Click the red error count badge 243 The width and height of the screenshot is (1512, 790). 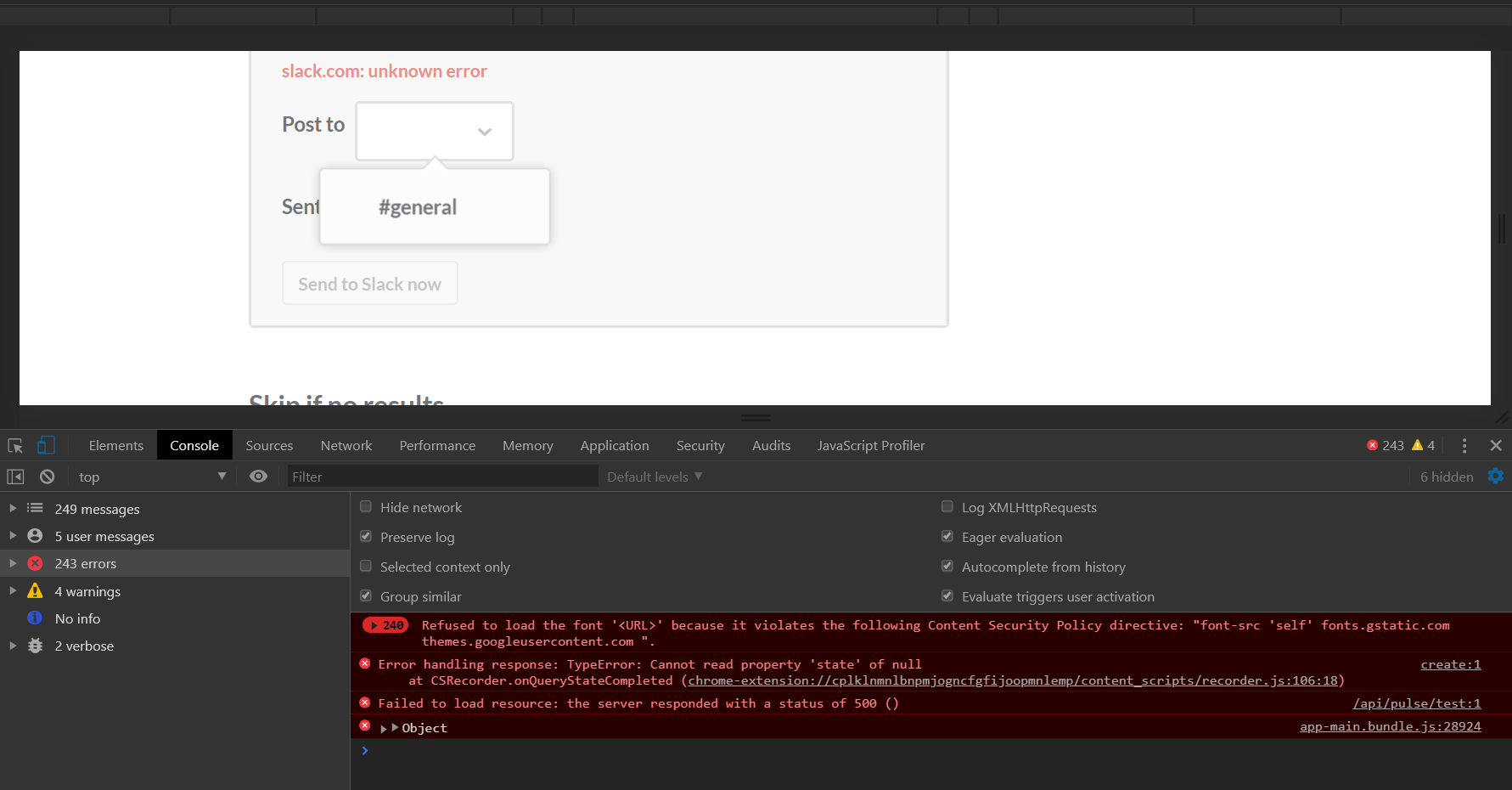click(1386, 445)
